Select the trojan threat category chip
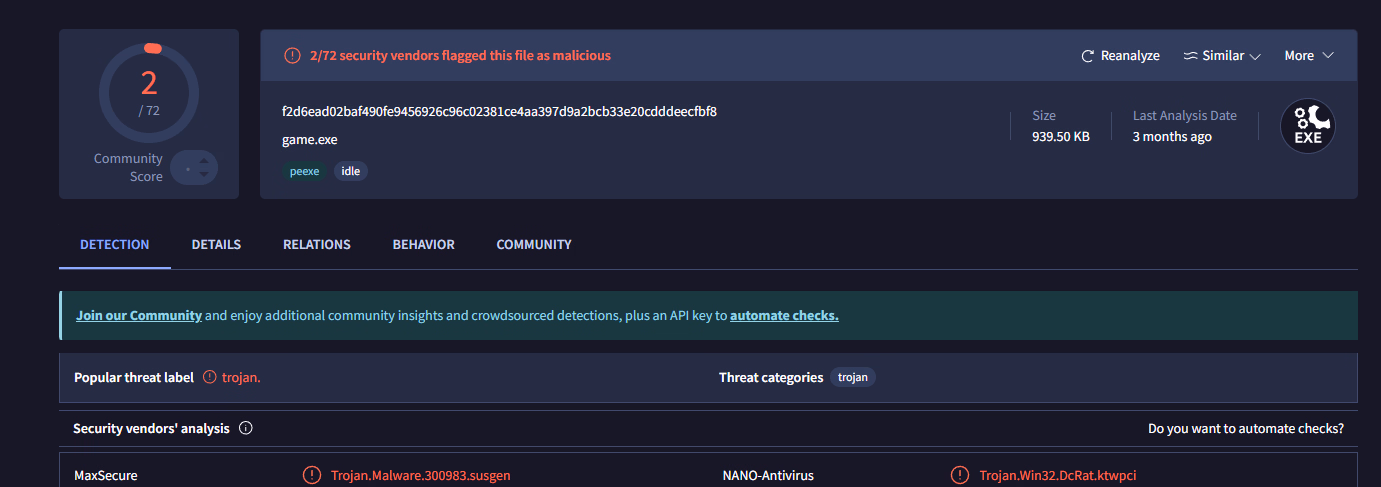Viewport: 1381px width, 487px height. click(x=852, y=377)
